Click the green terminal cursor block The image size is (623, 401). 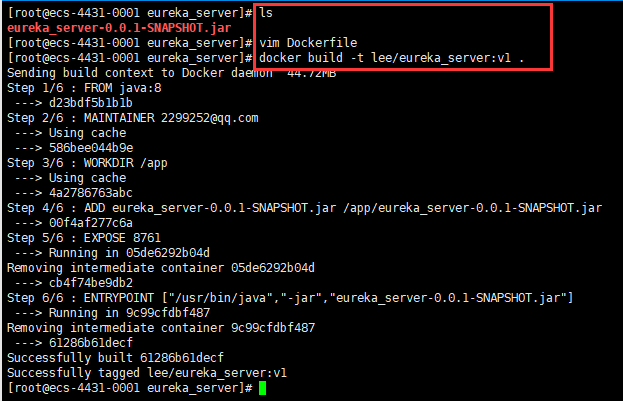pos(262,388)
